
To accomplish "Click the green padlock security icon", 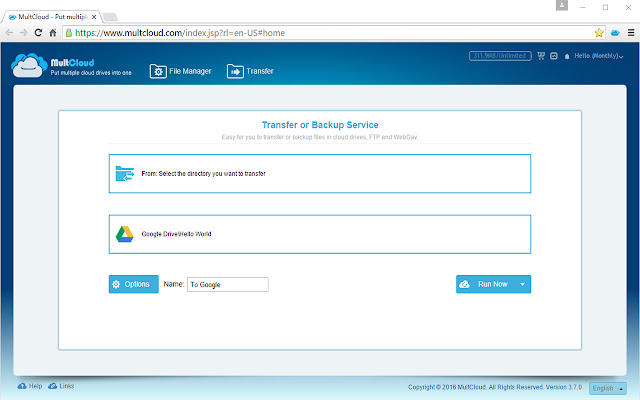I will 69,33.
